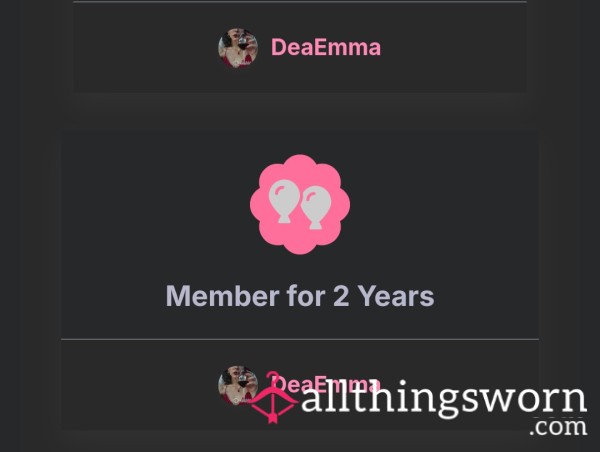Screen dimensions: 600x452
Task: Select the "Member for 2 Years" heading
Action: (300, 296)
